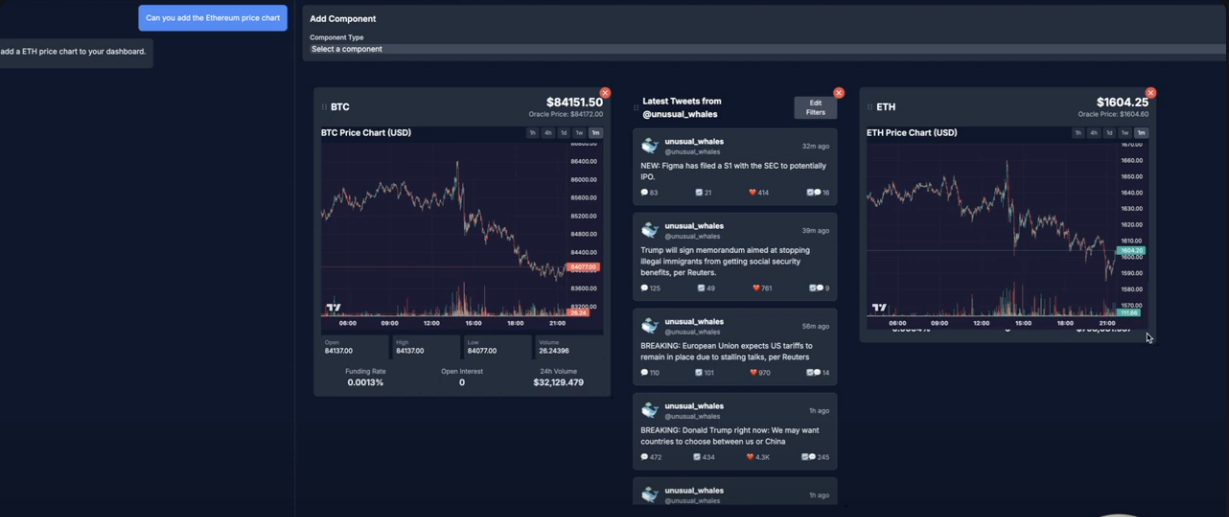Remove the ETH widget with its red X
The height and width of the screenshot is (517, 1229).
click(1151, 93)
